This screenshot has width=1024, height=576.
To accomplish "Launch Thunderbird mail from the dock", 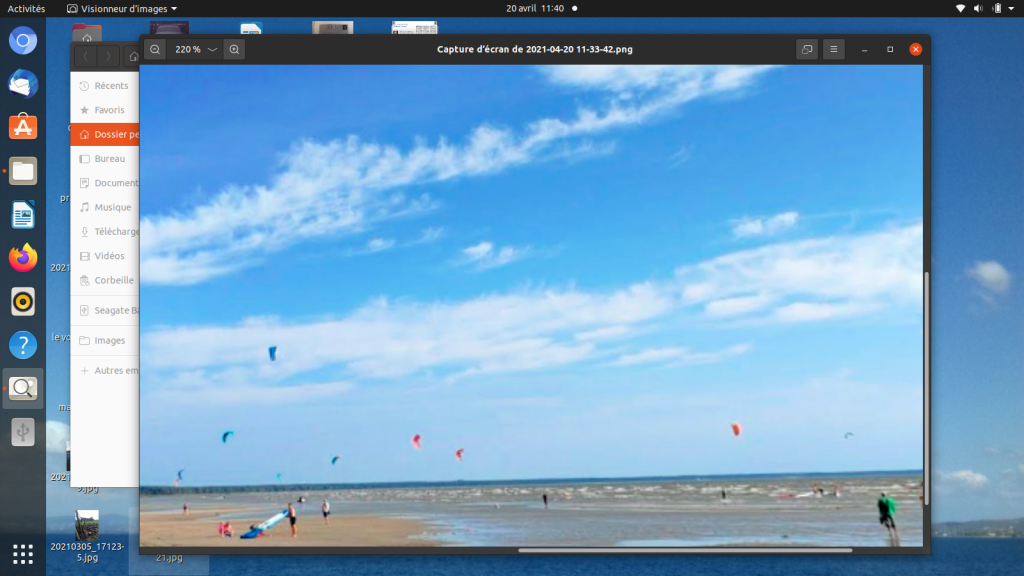I will 23,84.
